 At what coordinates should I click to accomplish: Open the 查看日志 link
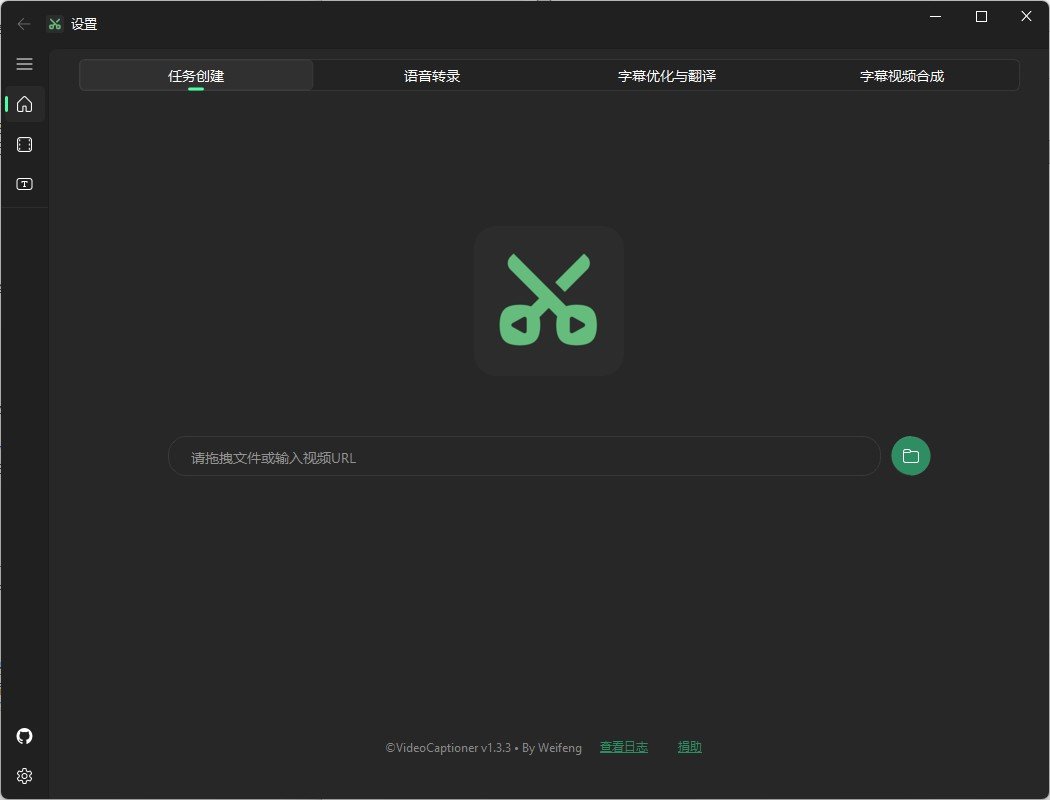[x=624, y=747]
